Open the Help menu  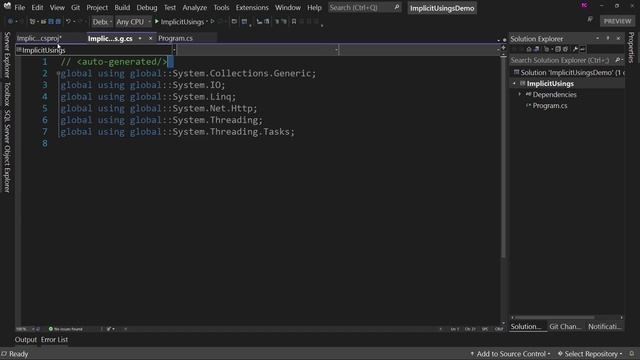click(314, 8)
